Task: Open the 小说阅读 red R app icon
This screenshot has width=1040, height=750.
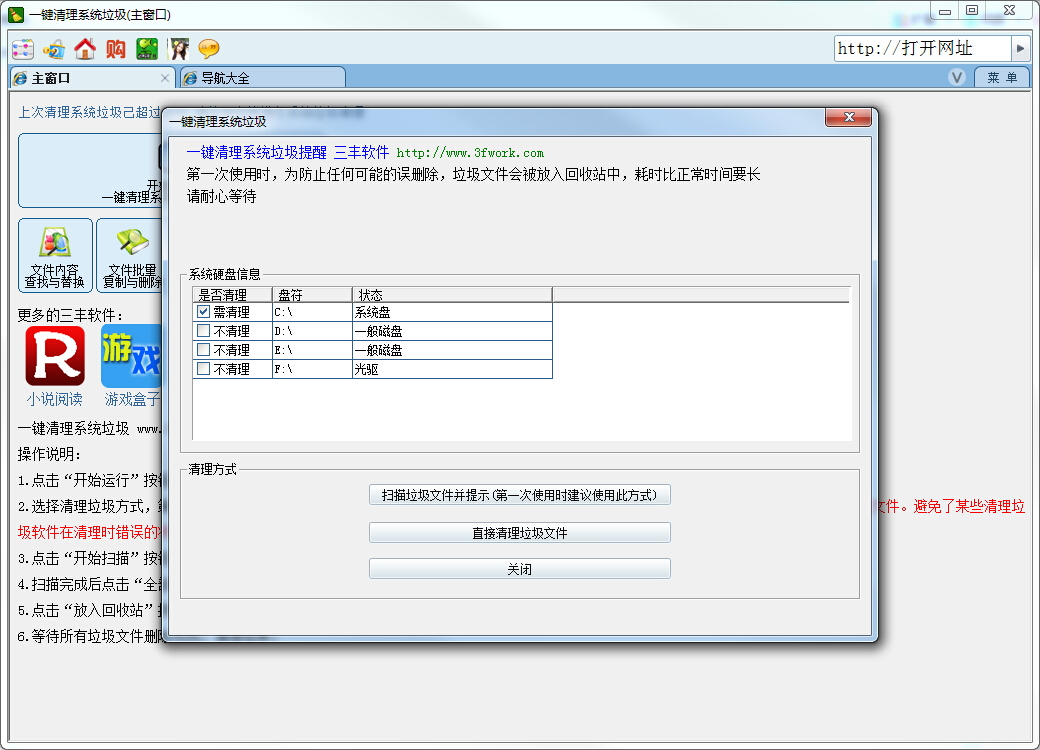Action: (55, 356)
